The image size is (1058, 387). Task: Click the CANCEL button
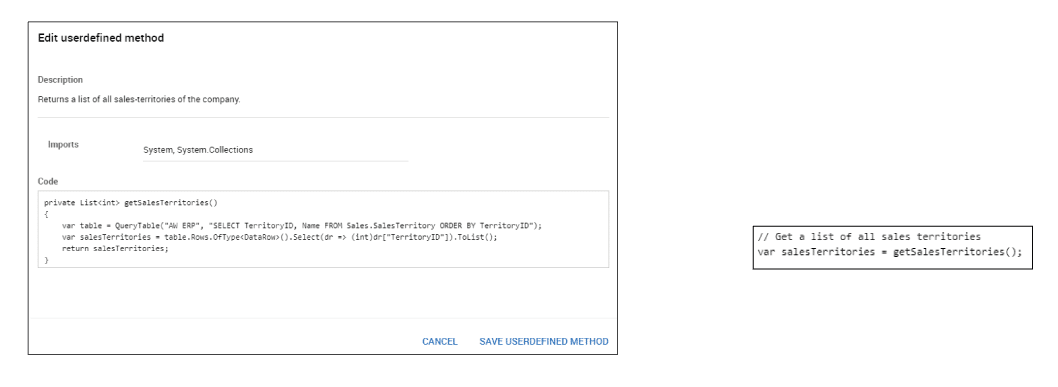click(x=439, y=342)
